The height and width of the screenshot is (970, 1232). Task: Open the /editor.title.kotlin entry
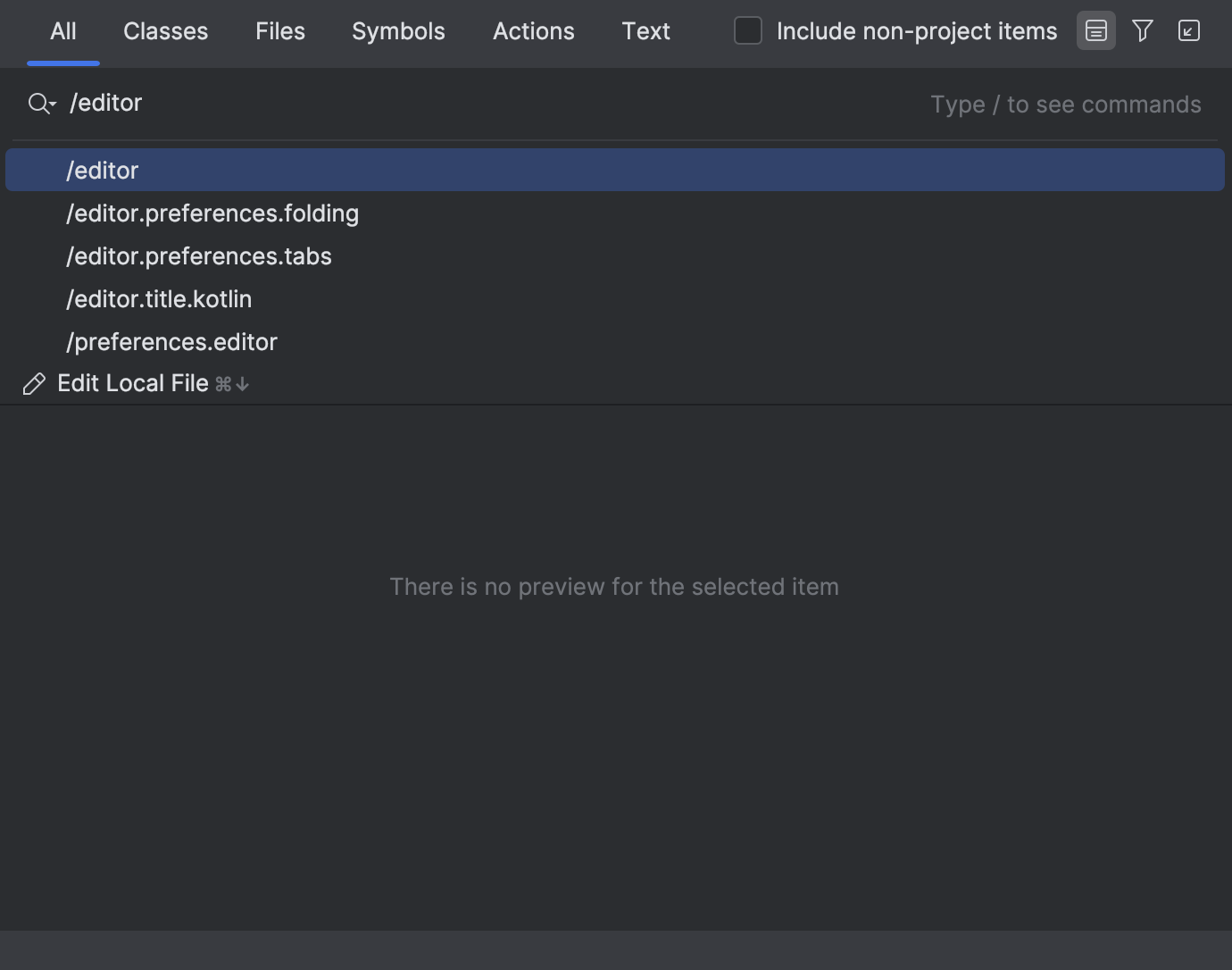point(159,298)
